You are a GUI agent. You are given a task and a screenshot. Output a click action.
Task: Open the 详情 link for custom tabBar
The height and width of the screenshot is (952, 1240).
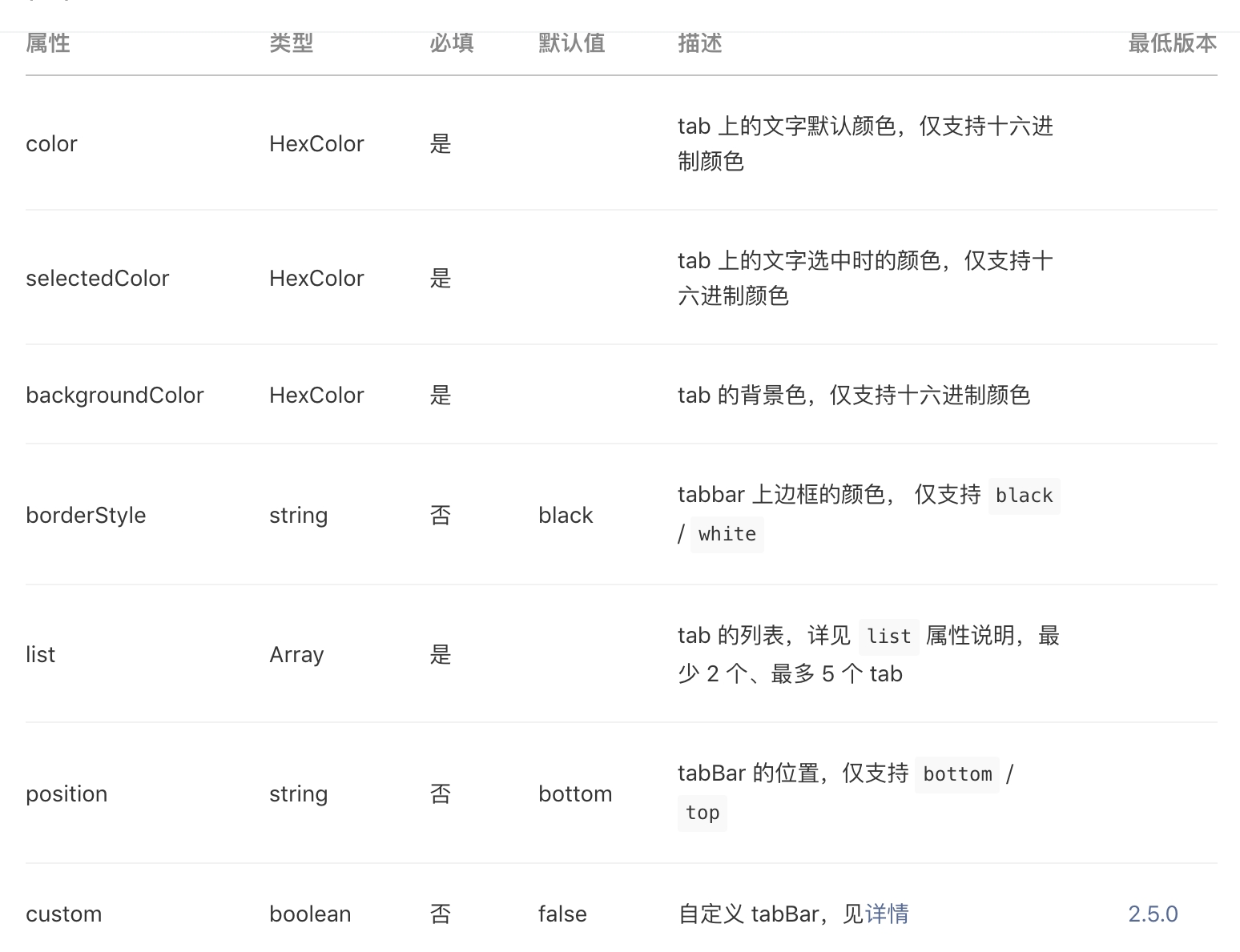[x=888, y=913]
